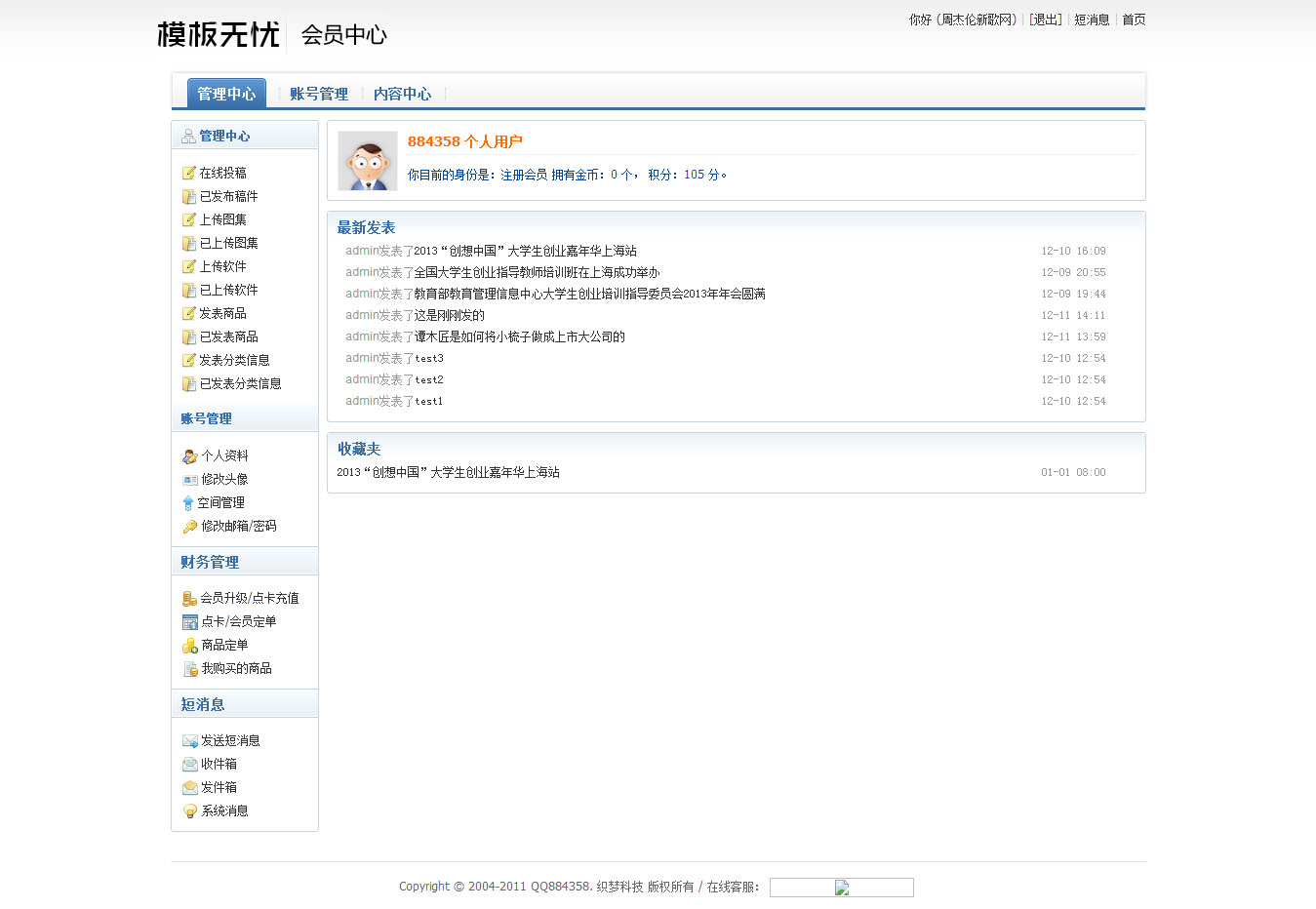Image resolution: width=1316 pixels, height=909 pixels.
Task: Open the 首页 link in header
Action: [x=1134, y=20]
